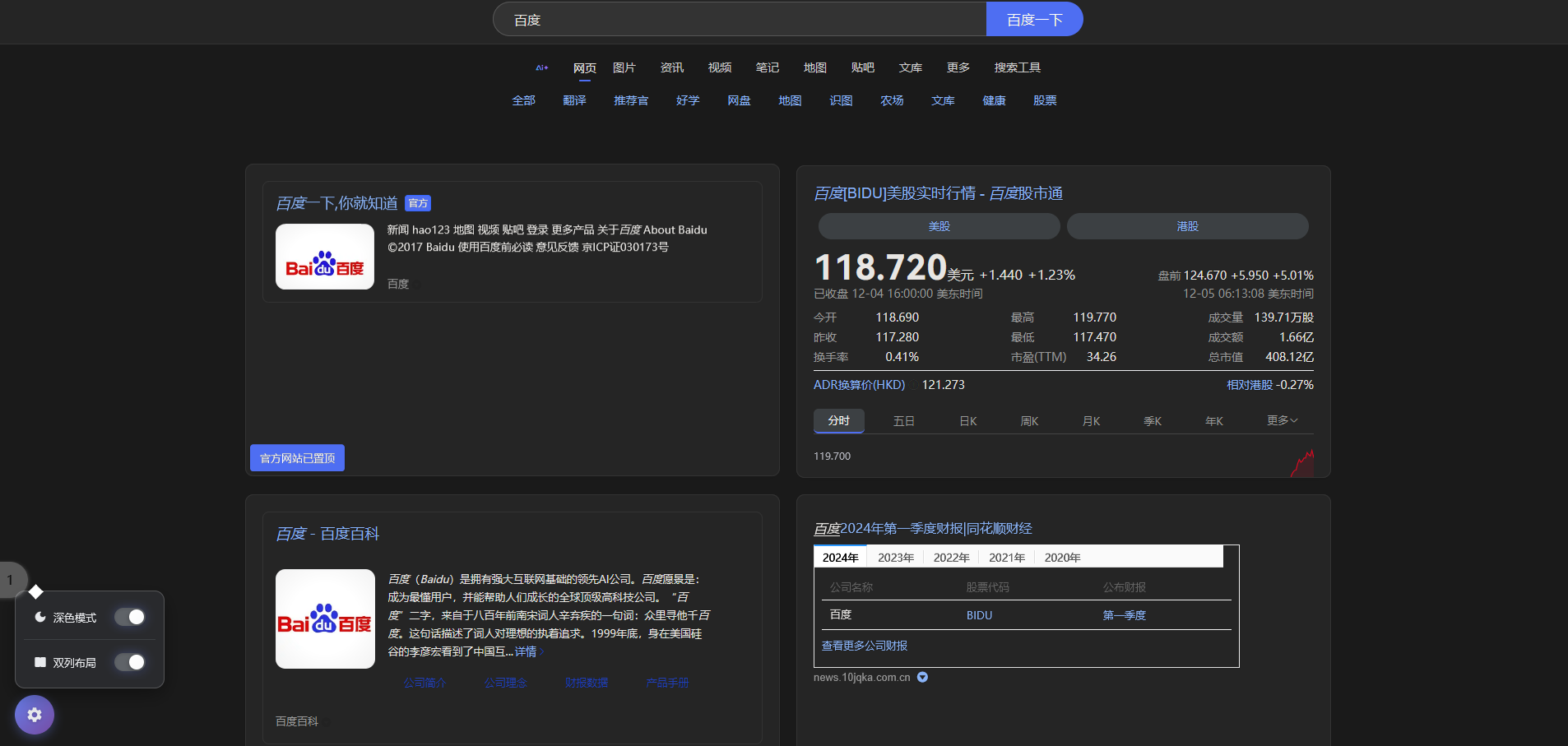Screen dimensions: 1568x746
Task: Click the moon icon beside 深色模式
Action: (x=40, y=617)
